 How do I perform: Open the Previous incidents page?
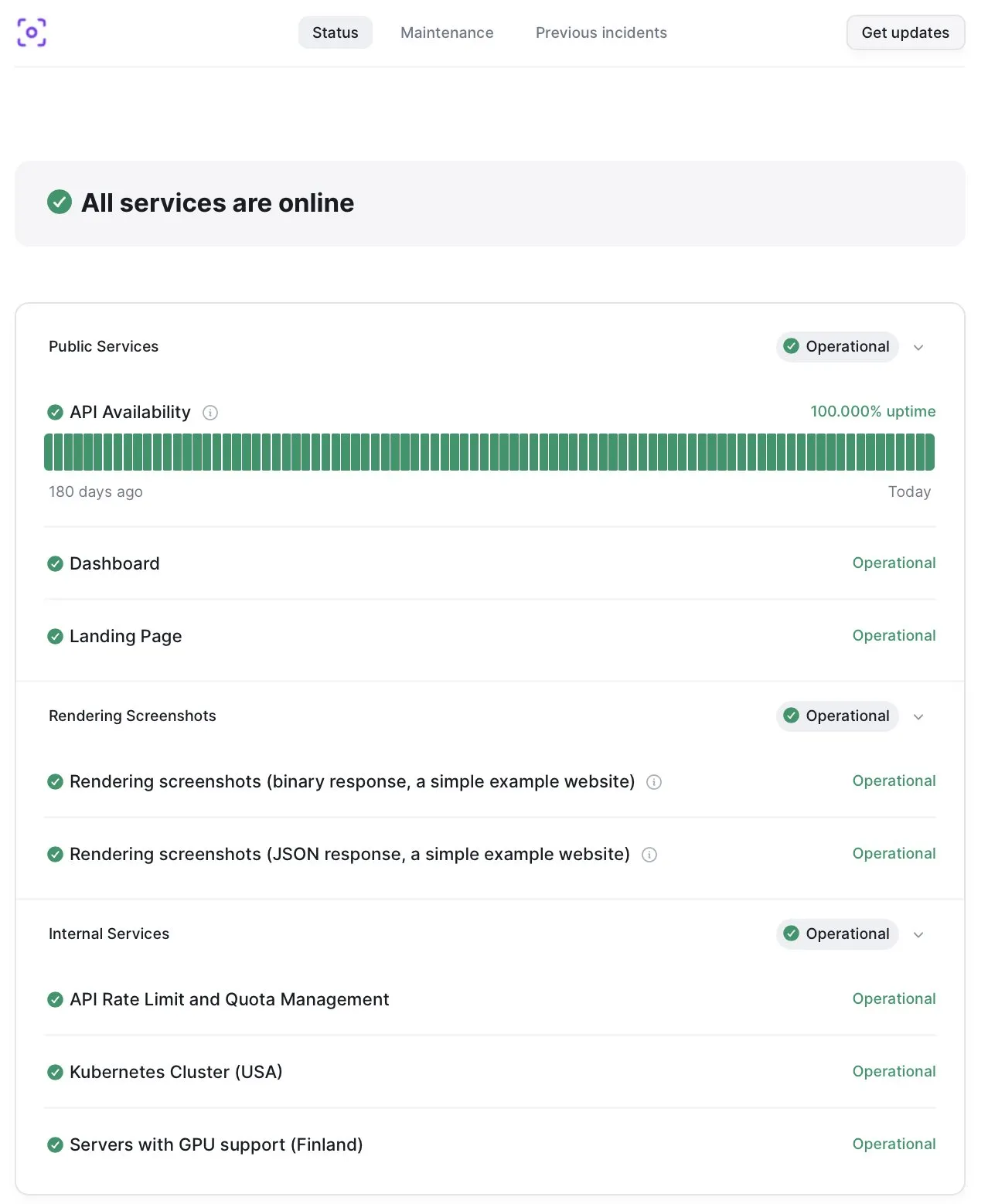tap(601, 32)
